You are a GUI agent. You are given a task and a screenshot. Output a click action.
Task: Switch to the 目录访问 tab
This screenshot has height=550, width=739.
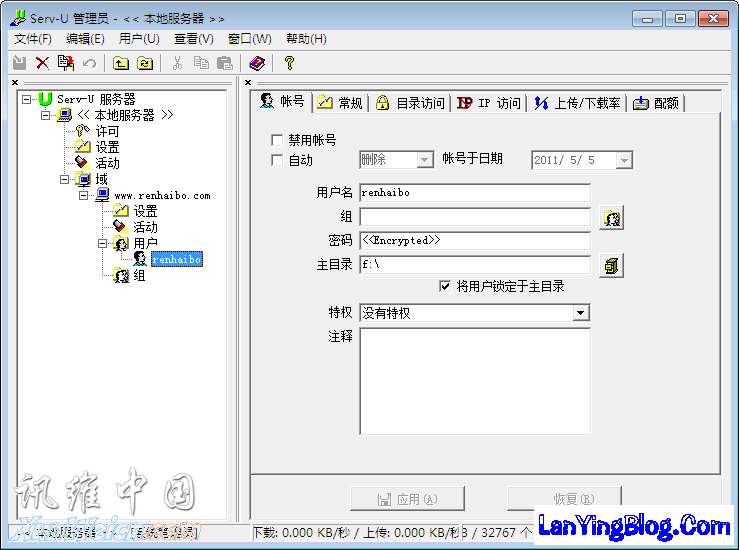click(x=410, y=103)
